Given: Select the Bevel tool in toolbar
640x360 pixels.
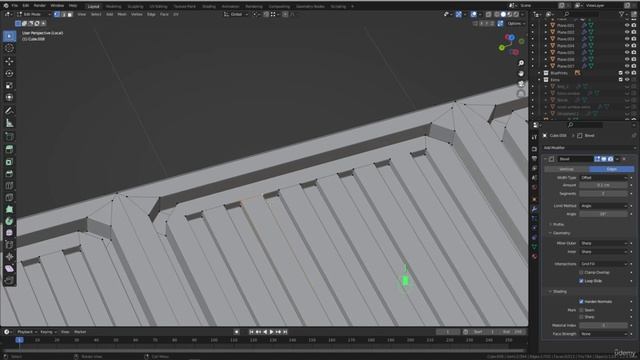Looking at the screenshot, I should 9,173.
